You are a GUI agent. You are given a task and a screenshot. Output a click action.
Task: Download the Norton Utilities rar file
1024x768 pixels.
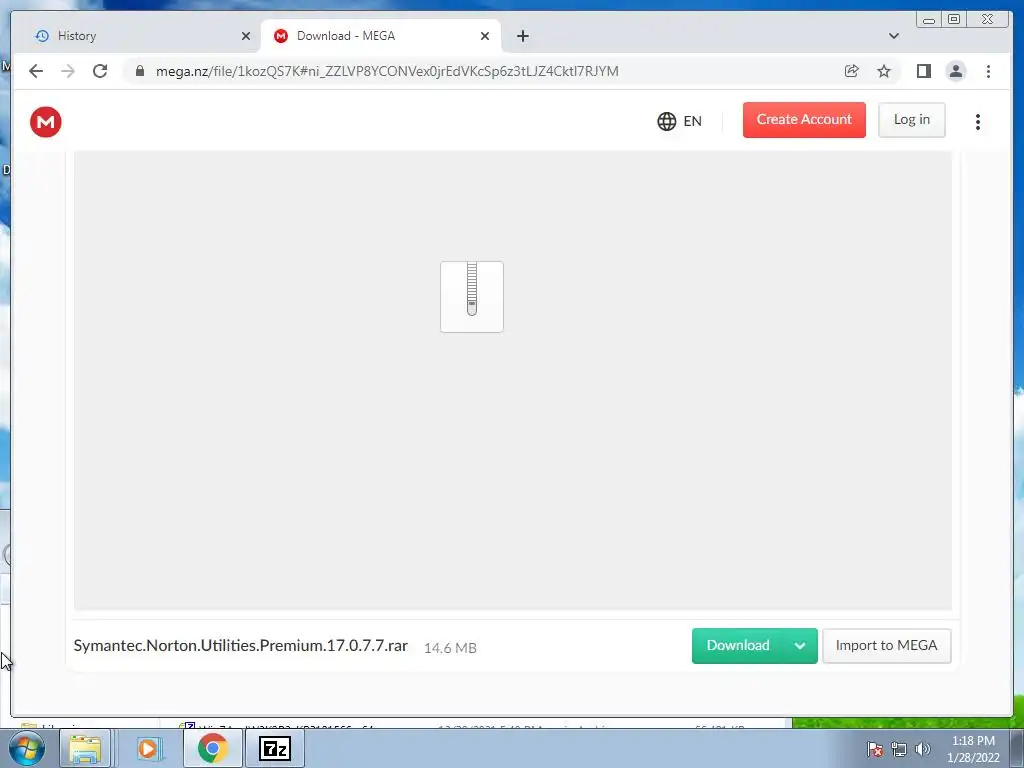point(738,646)
